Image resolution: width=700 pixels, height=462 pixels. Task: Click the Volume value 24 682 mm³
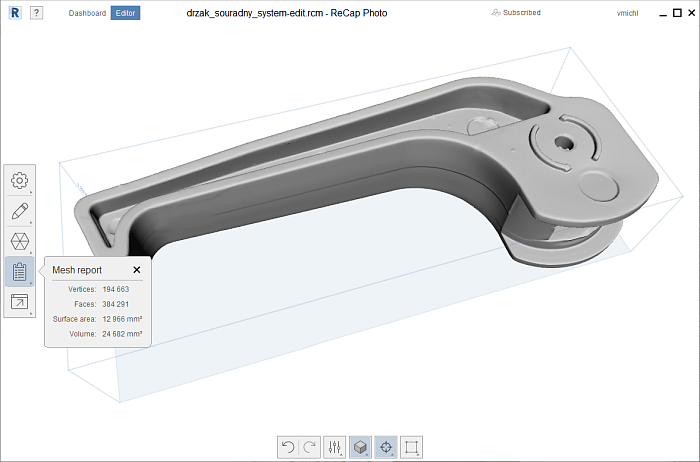[x=122, y=333]
